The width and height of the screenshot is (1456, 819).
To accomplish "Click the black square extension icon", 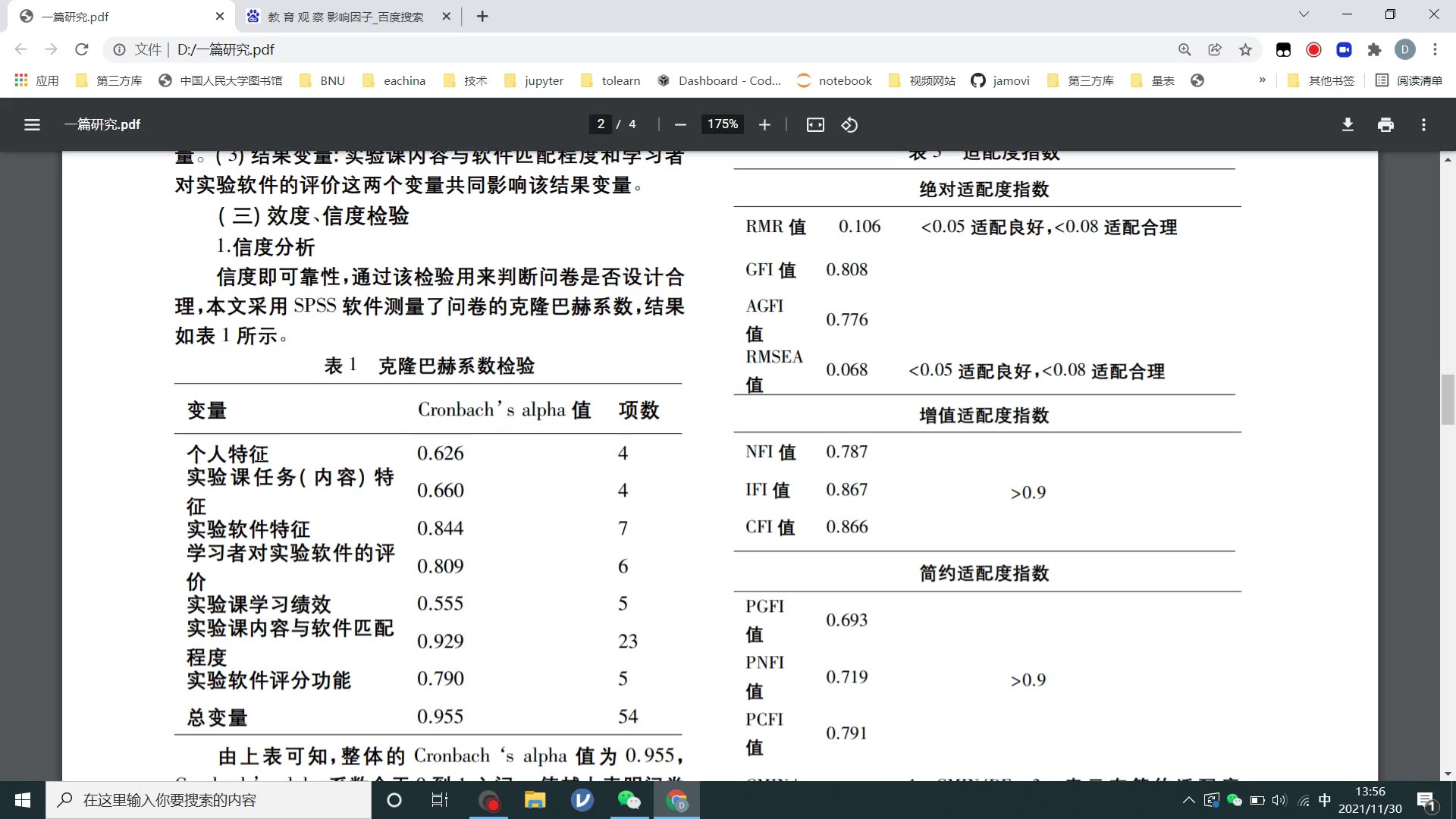I will tap(1283, 49).
